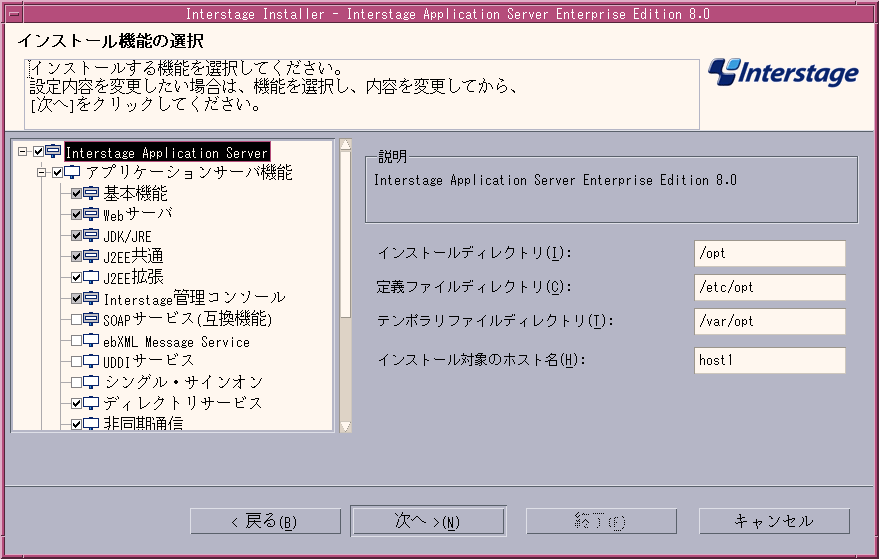Enable ebXML Message Service checkbox
The width and height of the screenshot is (879, 559).
(76, 340)
